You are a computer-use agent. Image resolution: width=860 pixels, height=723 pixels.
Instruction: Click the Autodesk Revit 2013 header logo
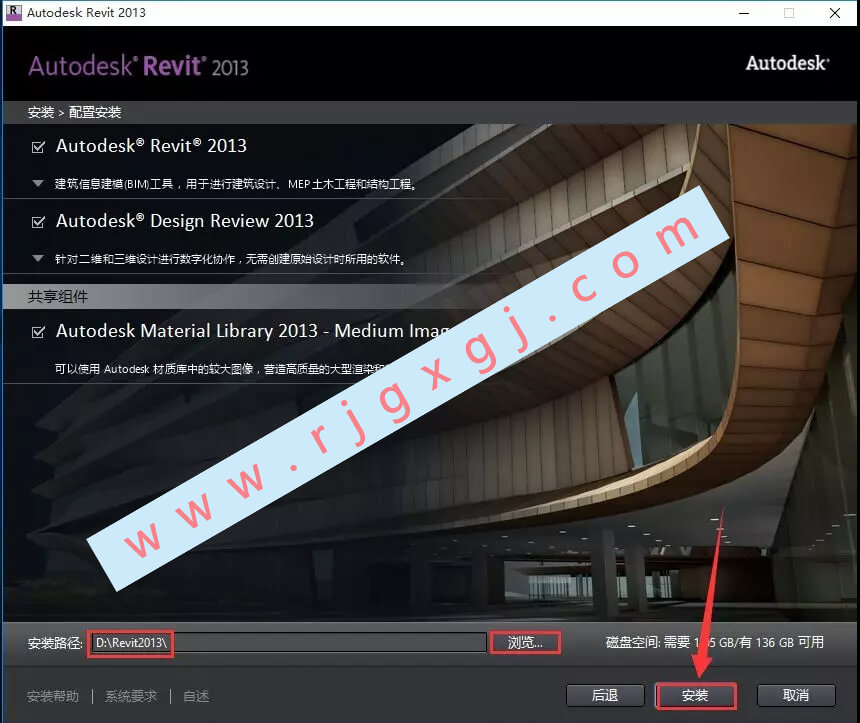pos(138,66)
